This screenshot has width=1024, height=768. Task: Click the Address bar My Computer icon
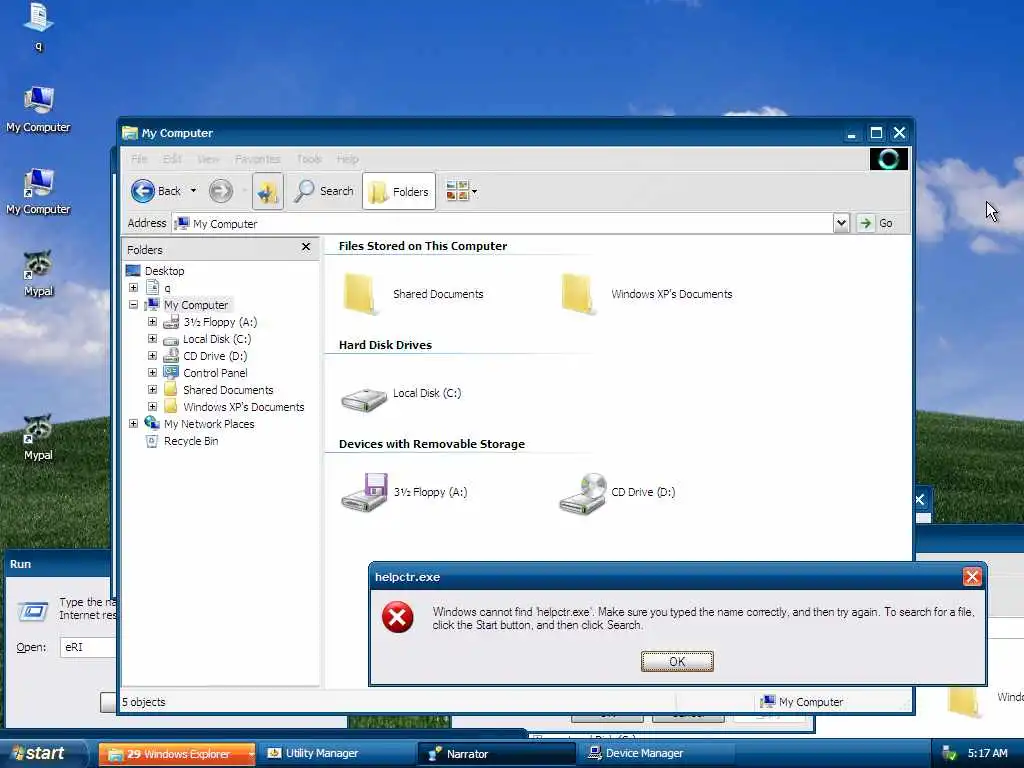point(182,223)
